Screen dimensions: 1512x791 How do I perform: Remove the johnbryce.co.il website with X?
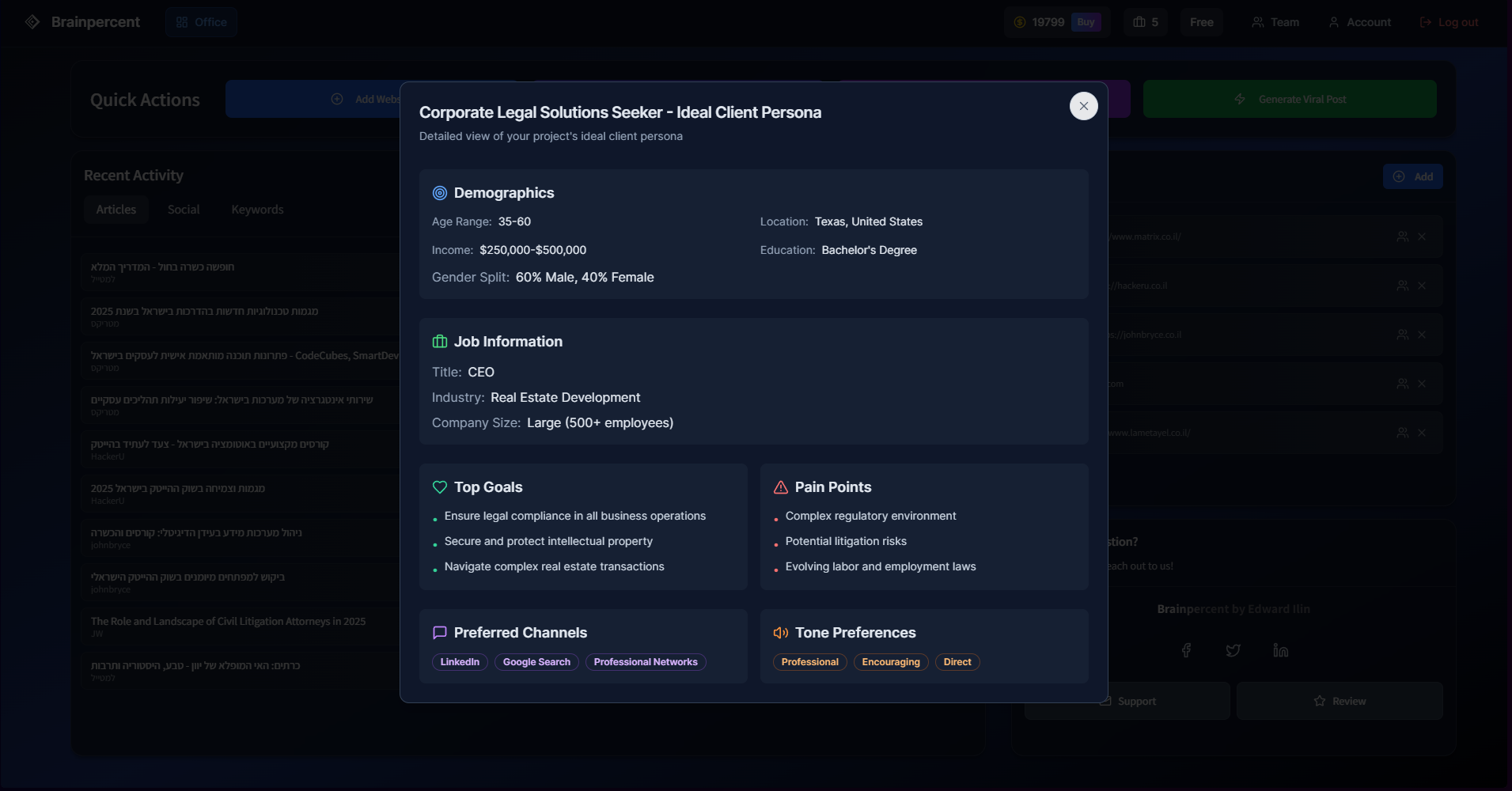click(x=1422, y=335)
